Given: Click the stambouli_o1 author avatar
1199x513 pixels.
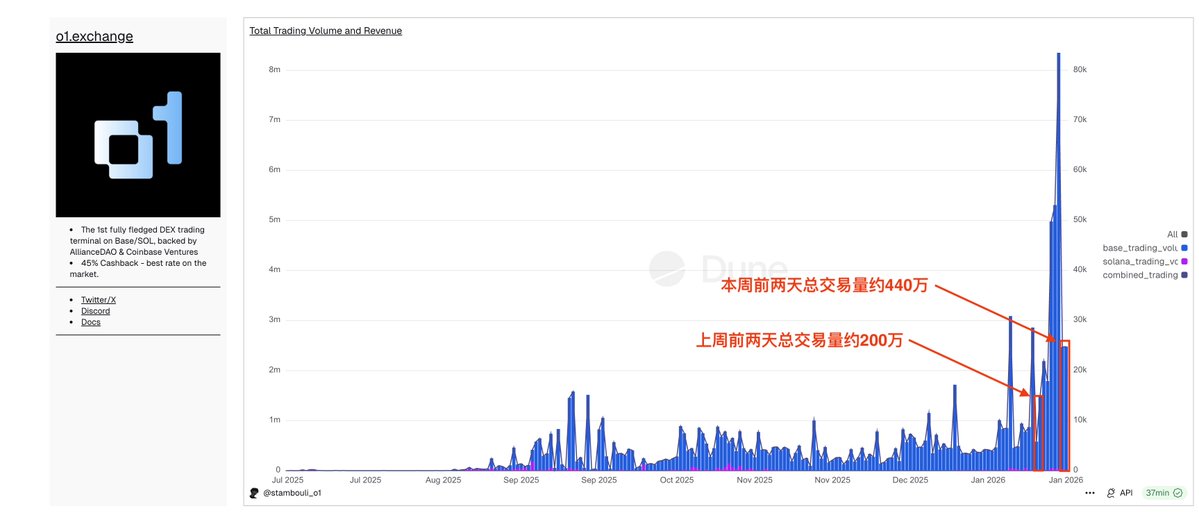Looking at the screenshot, I should click(x=254, y=493).
